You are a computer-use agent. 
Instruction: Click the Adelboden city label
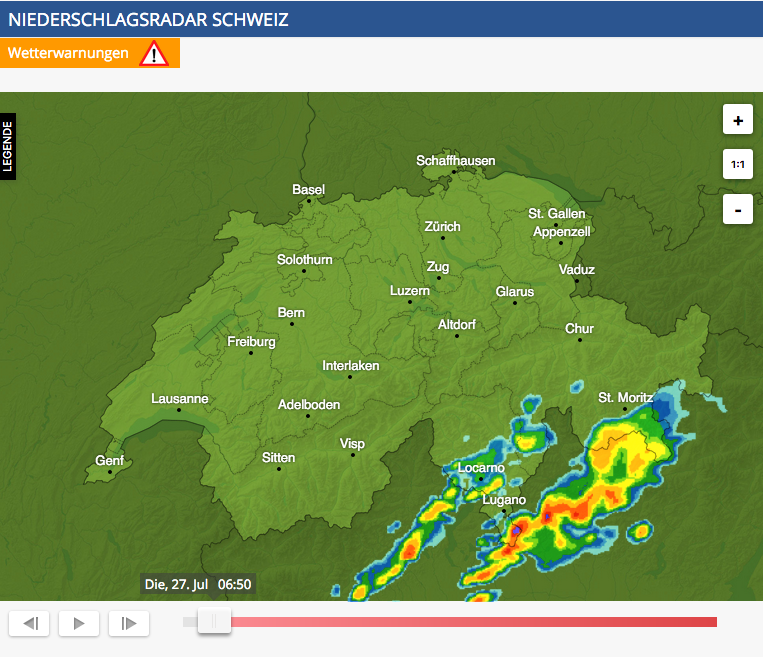pos(309,404)
